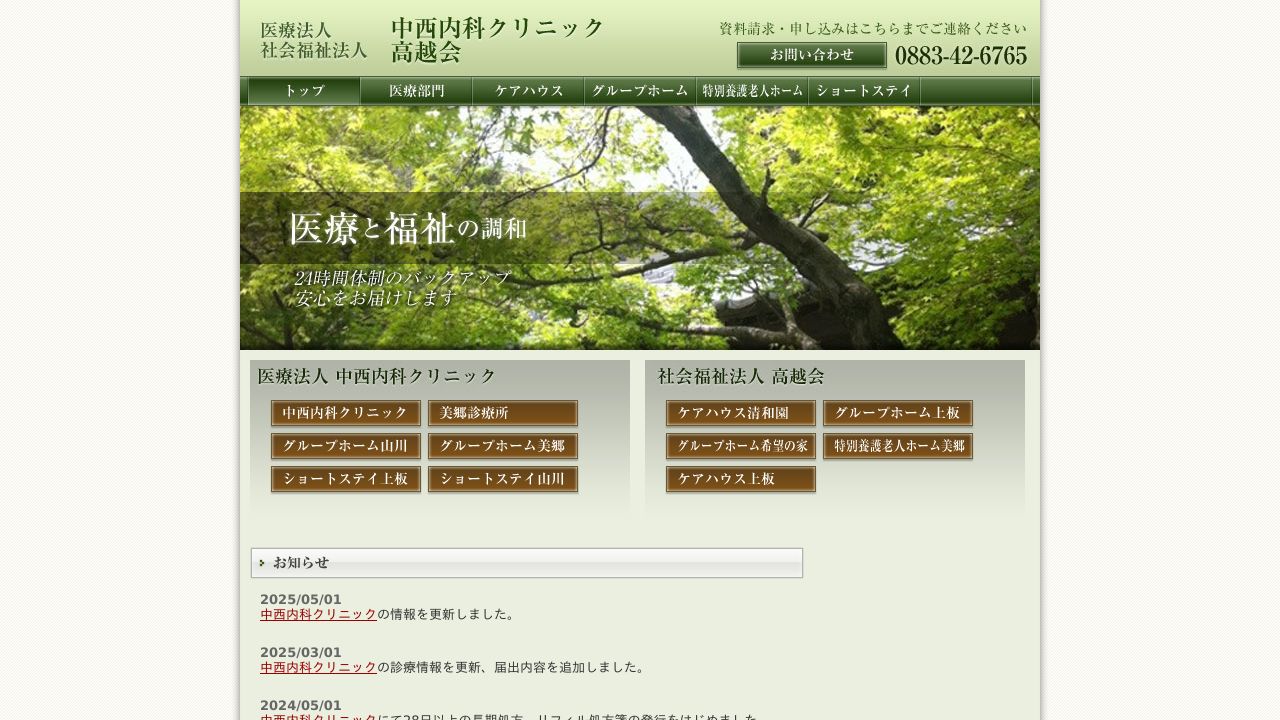Viewport: 1280px width, 720px height.
Task: Open the 医療部門 navigation menu
Action: (417, 91)
